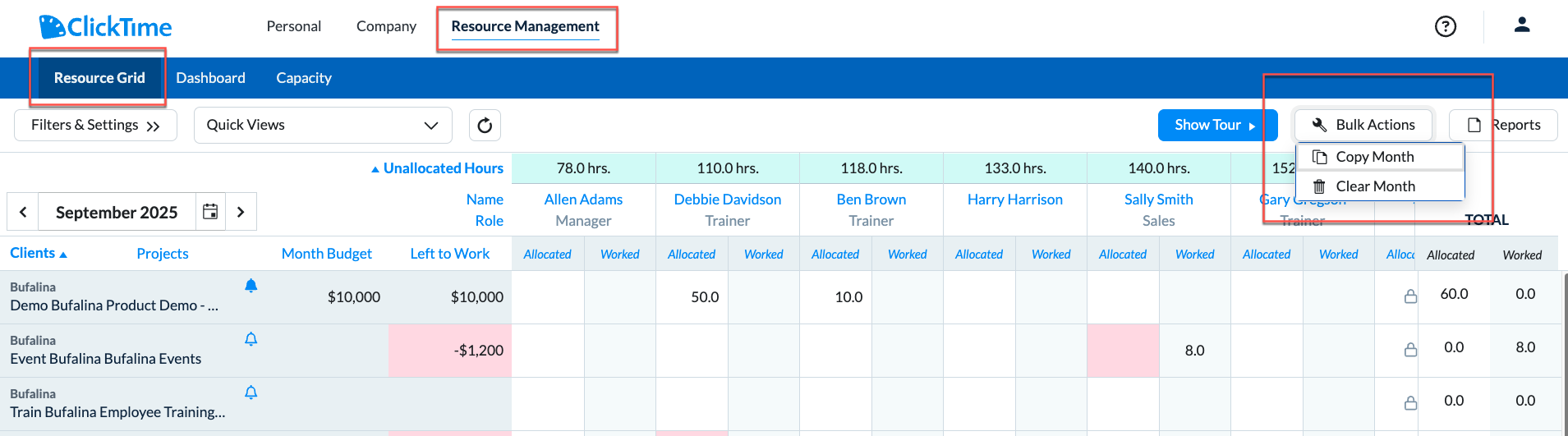Open the Quick Views dropdown

[323, 125]
